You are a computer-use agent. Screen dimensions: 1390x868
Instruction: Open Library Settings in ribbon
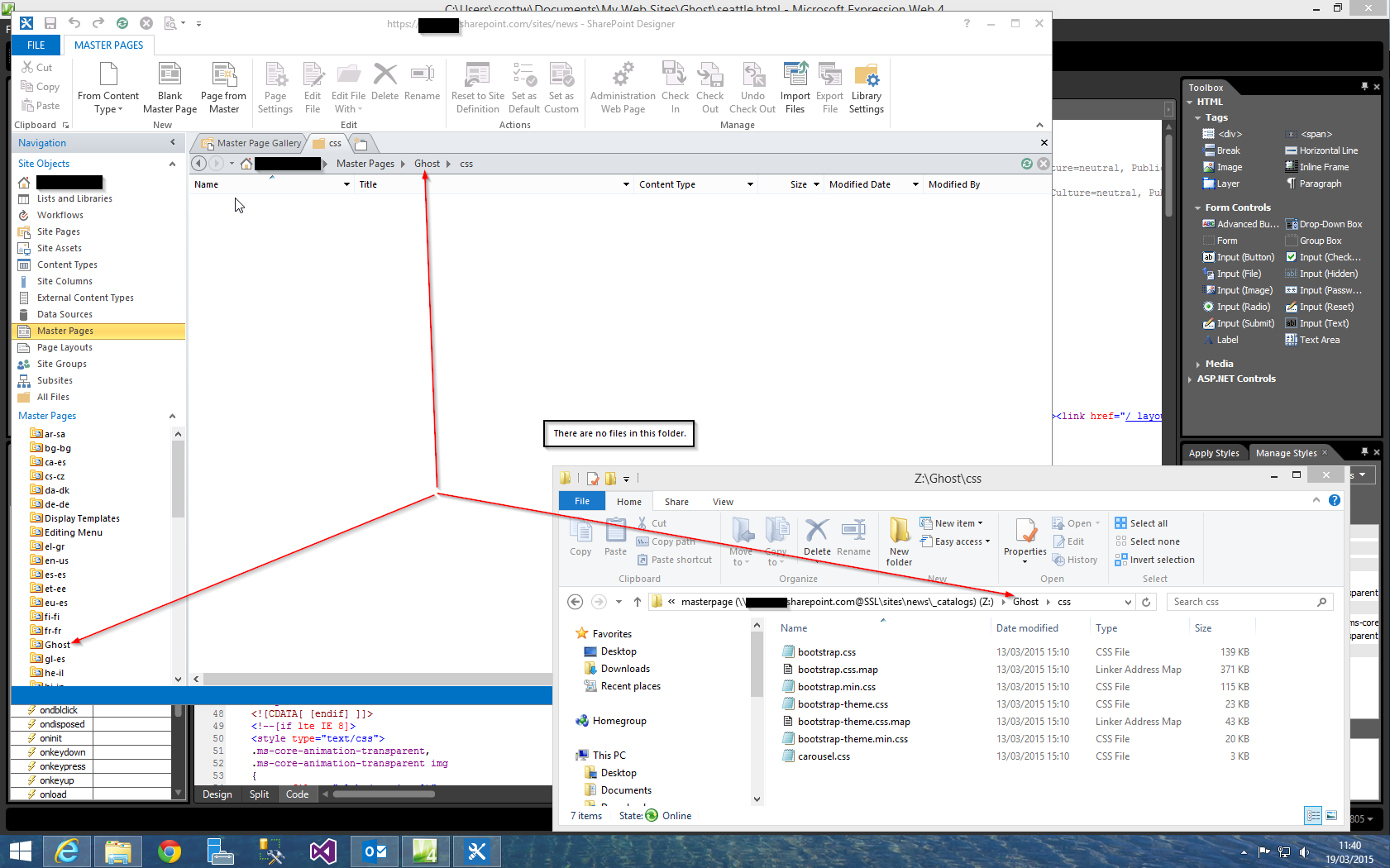pyautogui.click(x=866, y=88)
